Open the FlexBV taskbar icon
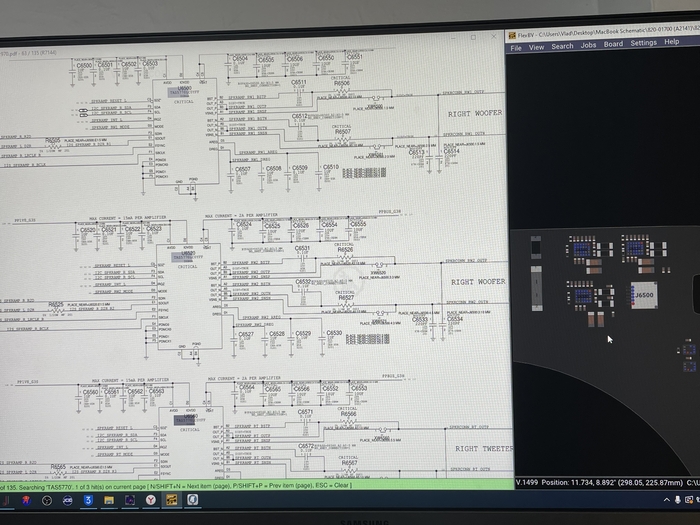Viewport: 700px width, 525px height. pyautogui.click(x=171, y=500)
